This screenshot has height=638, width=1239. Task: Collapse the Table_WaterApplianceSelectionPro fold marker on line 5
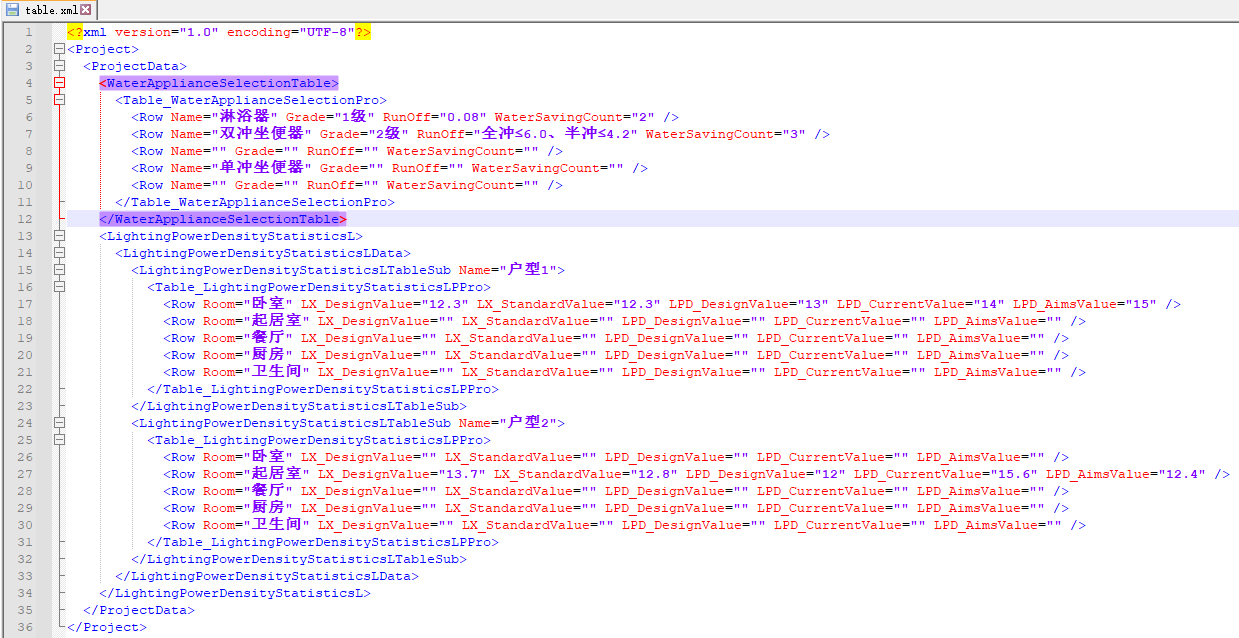tap(60, 100)
